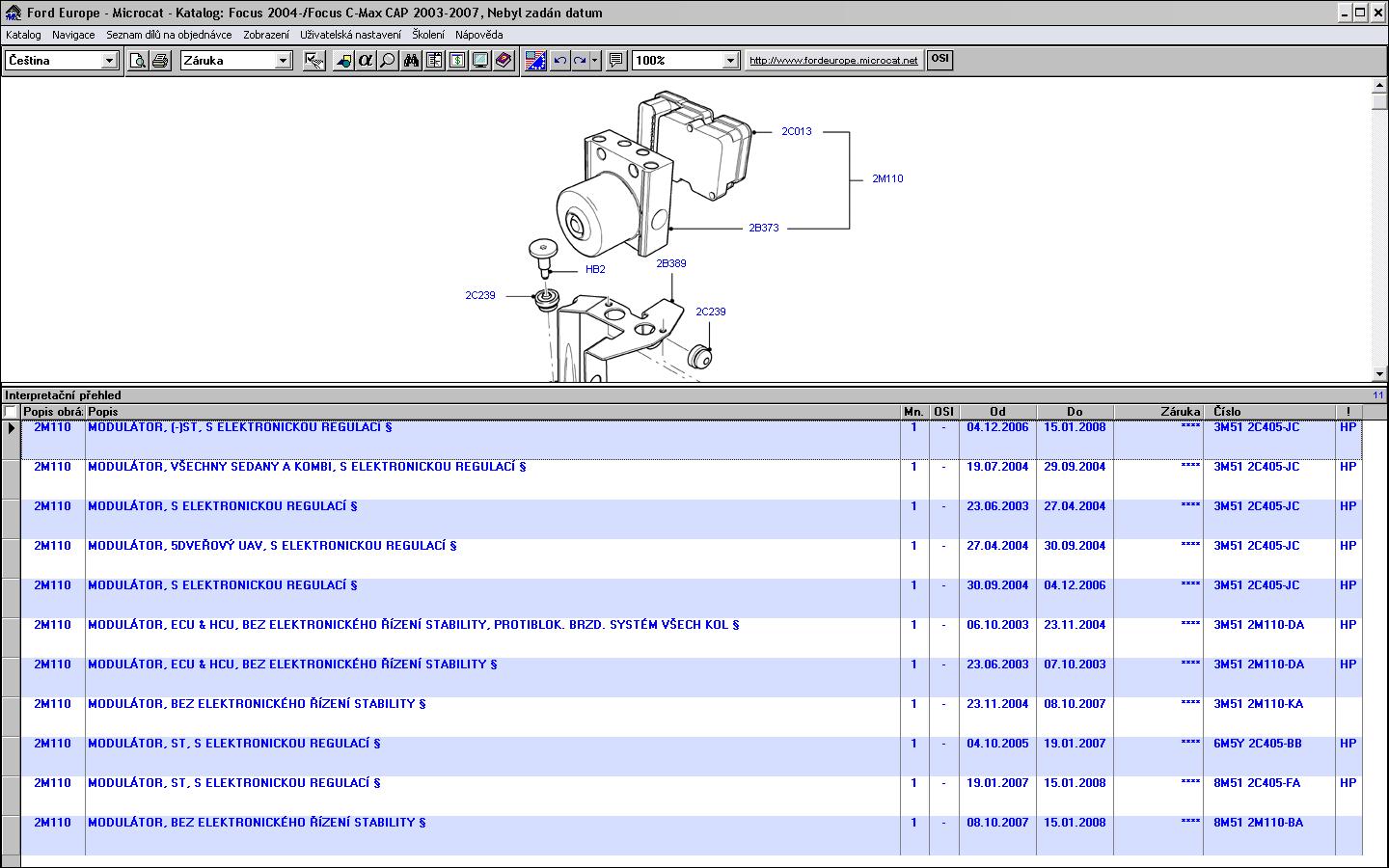Image resolution: width=1389 pixels, height=868 pixels.
Task: Click the speech bubble notes icon
Action: pos(615,61)
